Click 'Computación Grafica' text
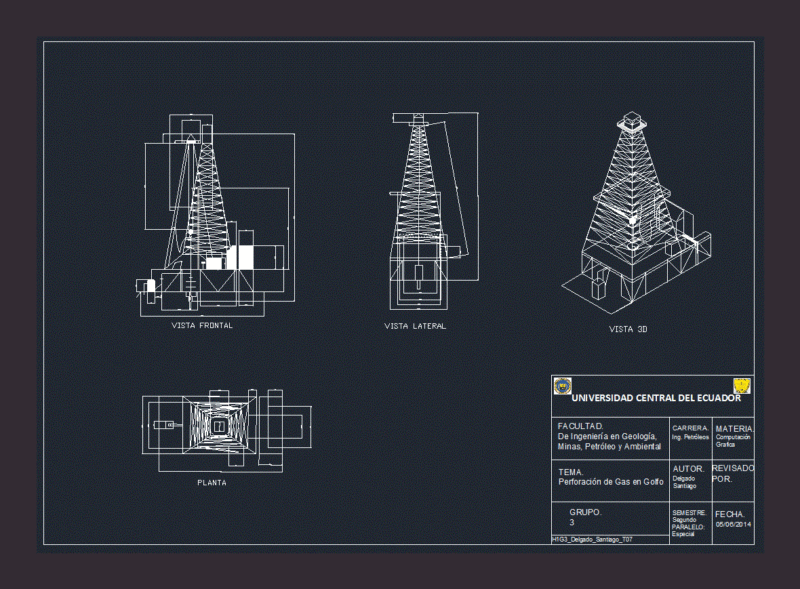Screen dimensions: 800x589 733,441
